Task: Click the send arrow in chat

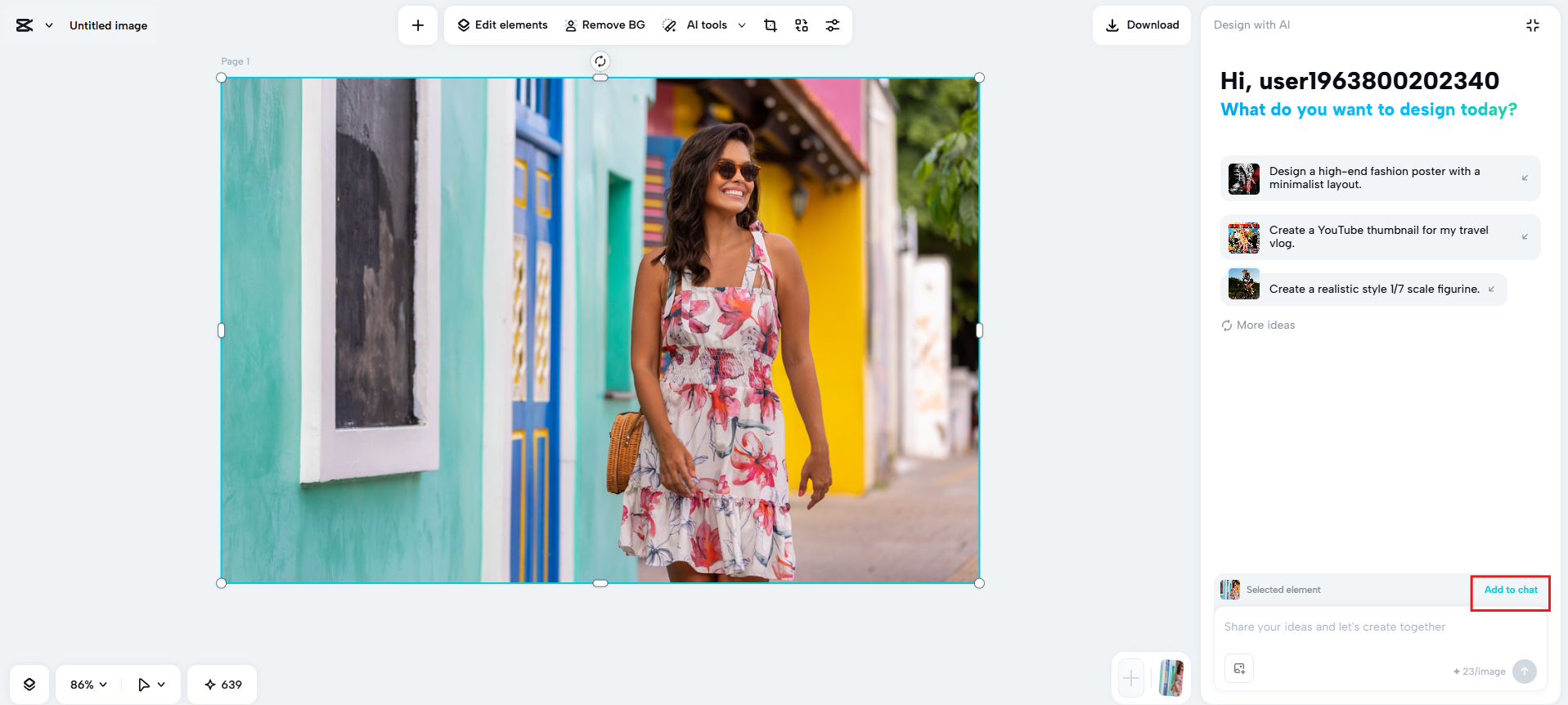Action: click(x=1524, y=671)
